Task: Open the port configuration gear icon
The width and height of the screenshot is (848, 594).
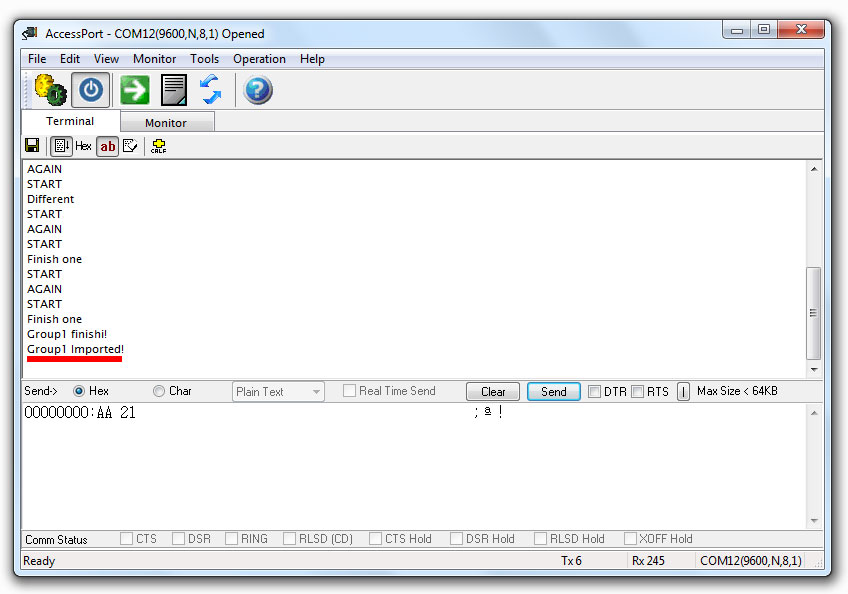Action: 50,90
